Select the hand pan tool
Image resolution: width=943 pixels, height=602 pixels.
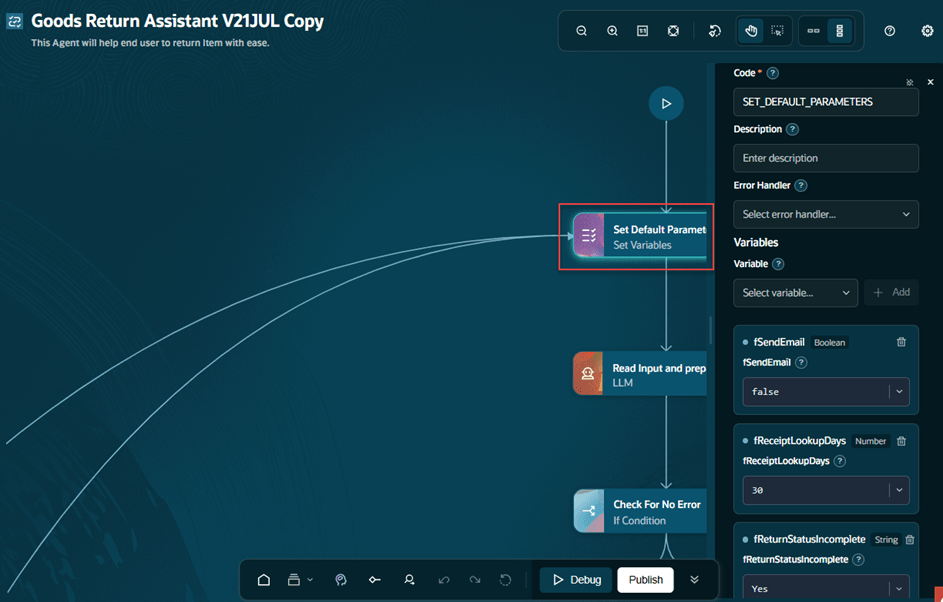coord(751,31)
